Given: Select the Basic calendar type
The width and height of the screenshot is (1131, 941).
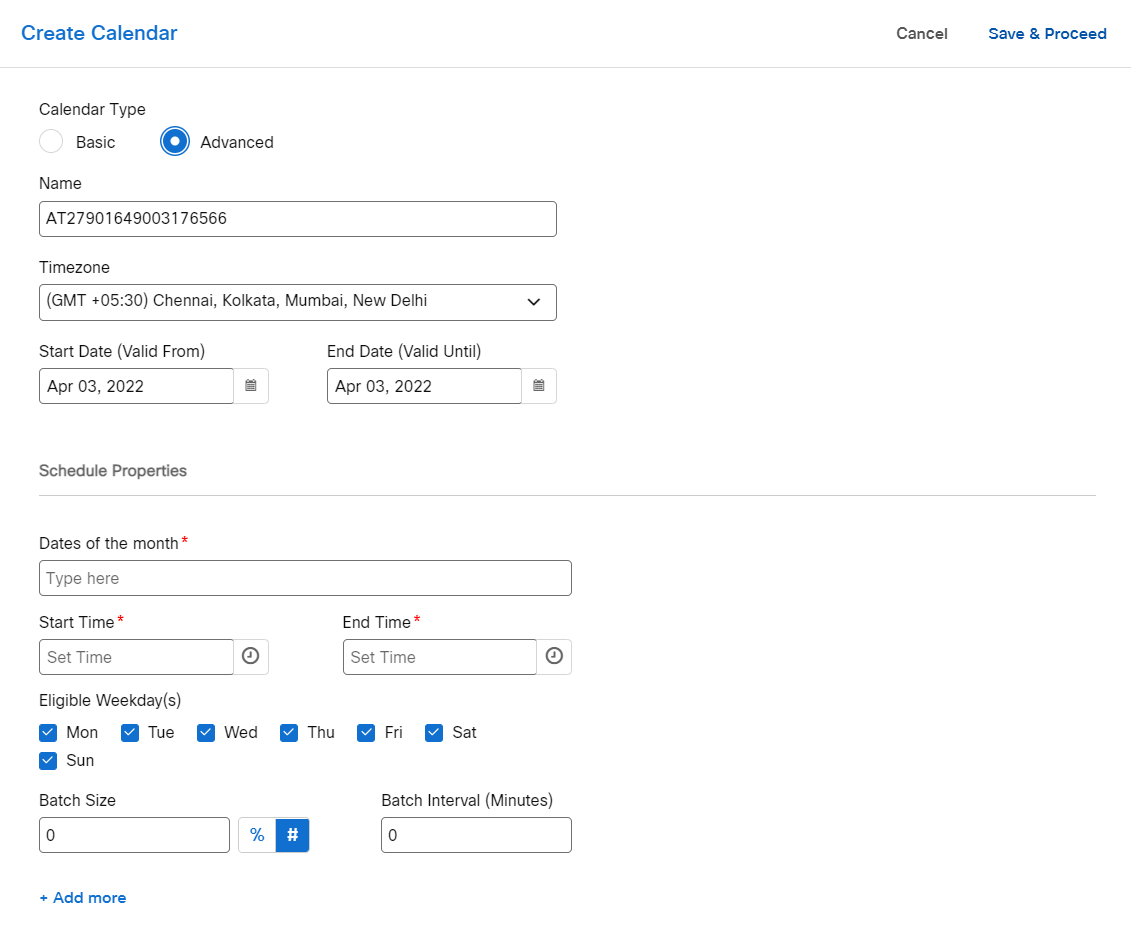Looking at the screenshot, I should (51, 142).
